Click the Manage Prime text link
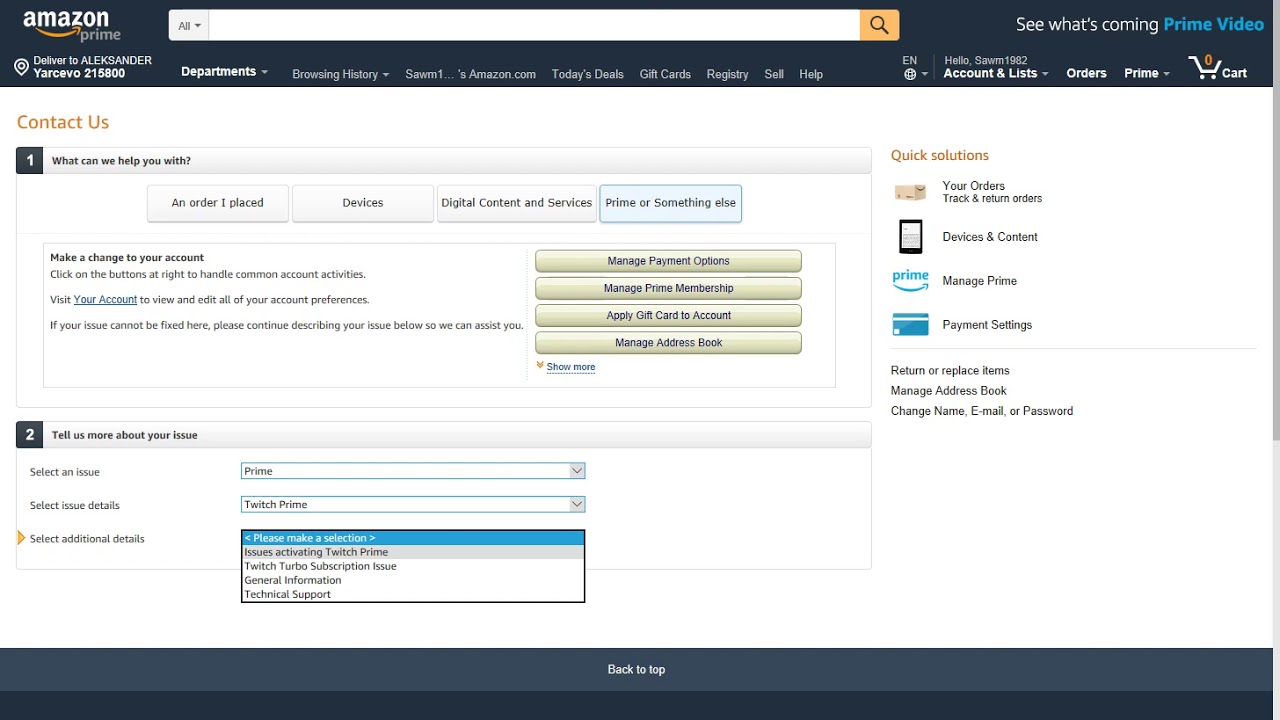The image size is (1280, 720). pyautogui.click(x=979, y=281)
